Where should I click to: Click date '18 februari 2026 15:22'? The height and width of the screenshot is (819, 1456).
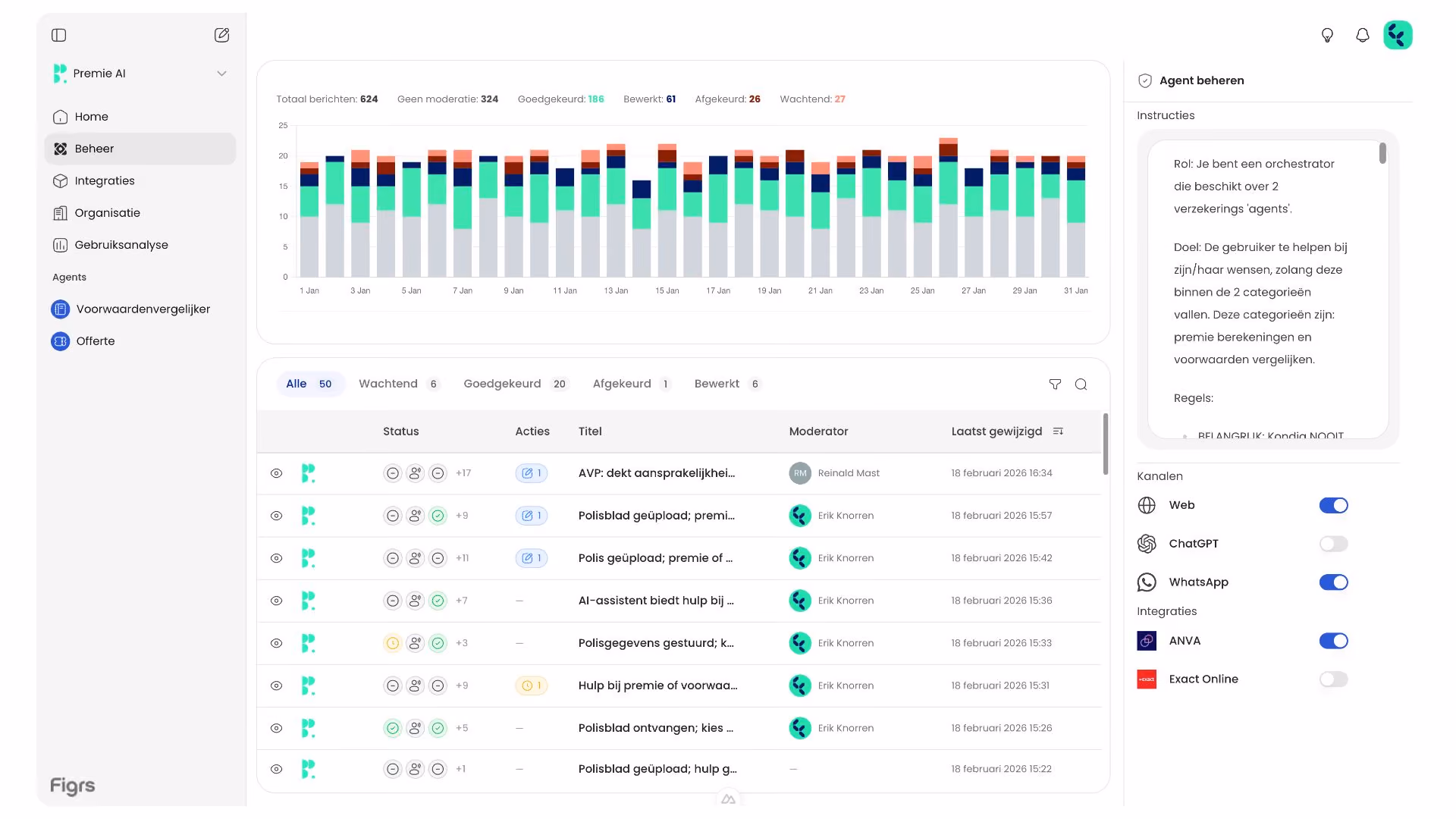[x=1001, y=769]
